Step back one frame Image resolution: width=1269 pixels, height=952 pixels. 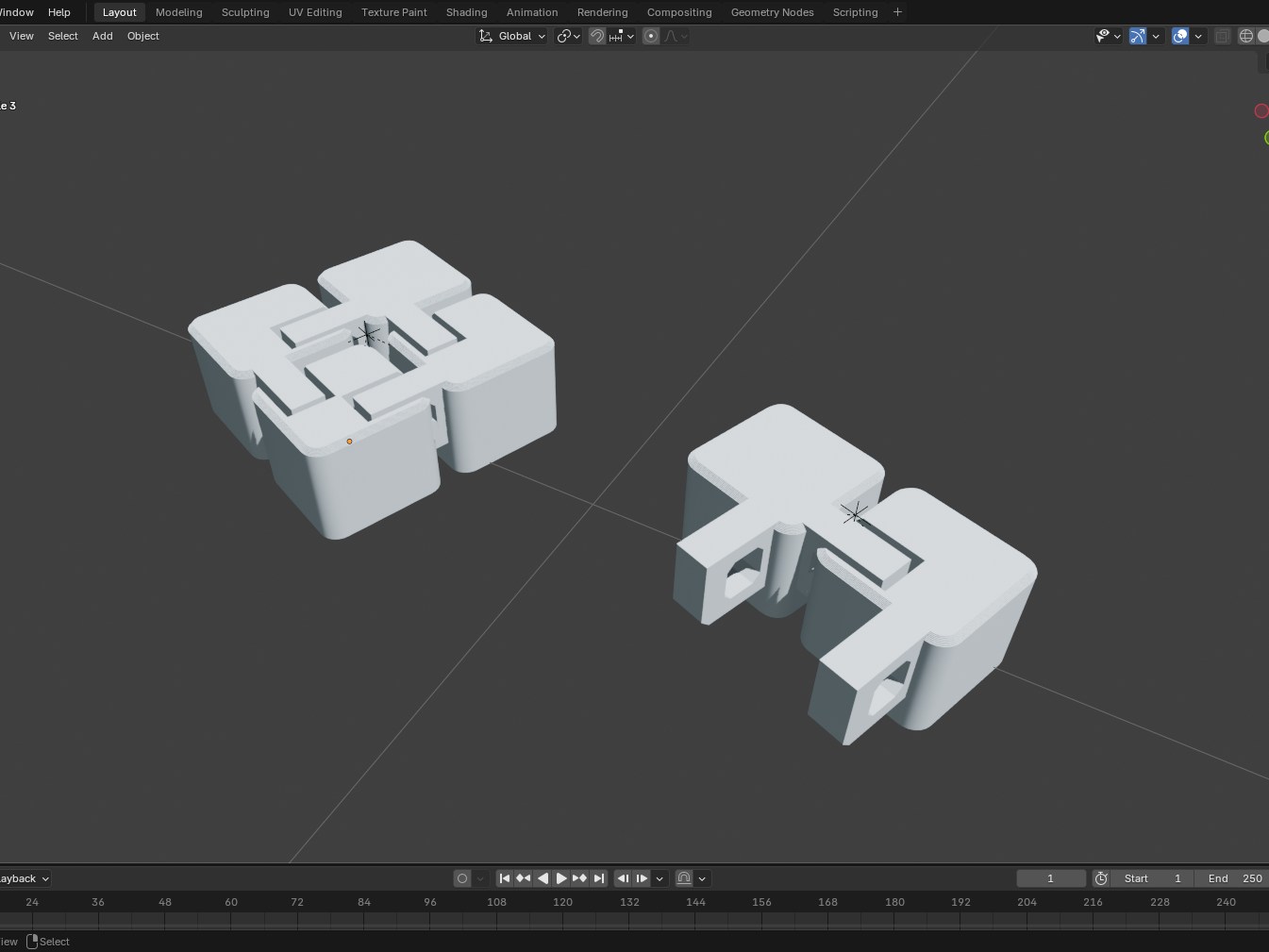click(623, 878)
